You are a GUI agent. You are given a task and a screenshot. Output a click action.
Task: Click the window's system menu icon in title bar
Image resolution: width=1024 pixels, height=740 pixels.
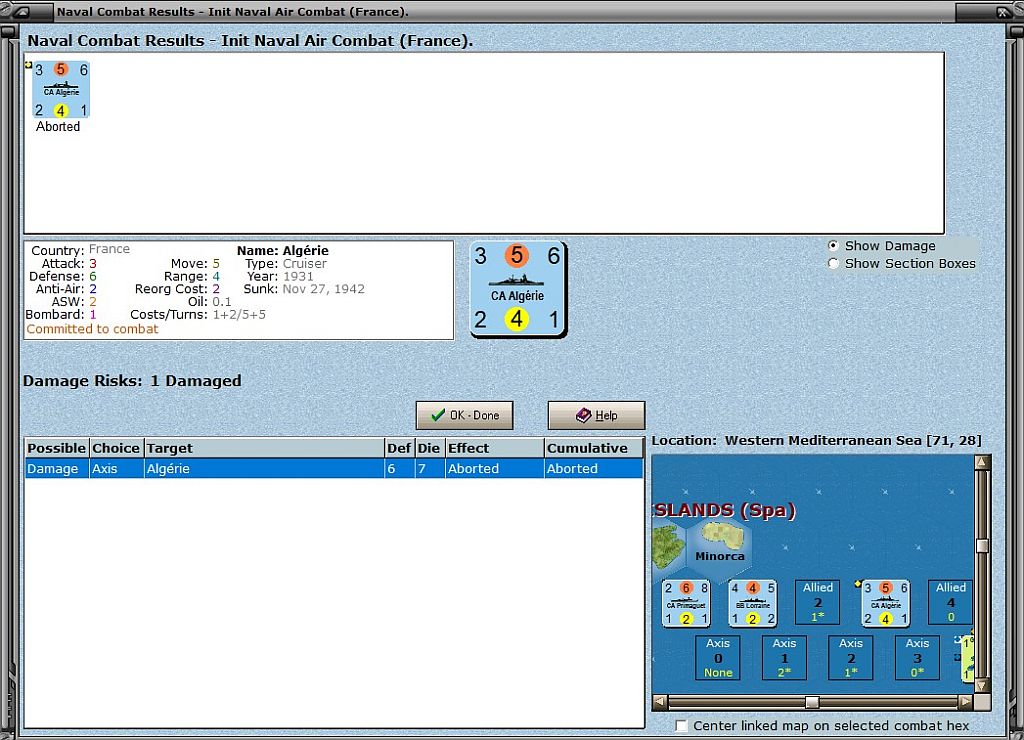click(x=20, y=12)
